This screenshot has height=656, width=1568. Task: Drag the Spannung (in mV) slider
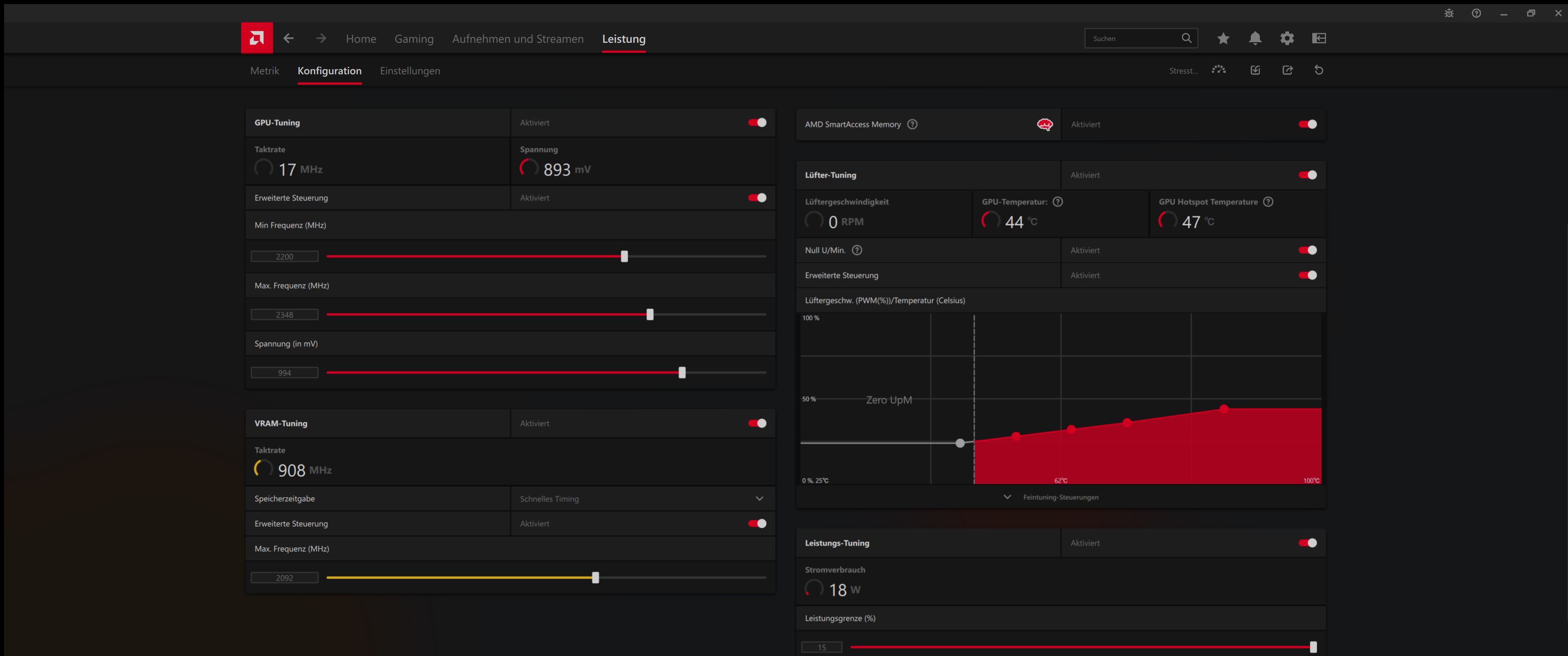click(682, 372)
